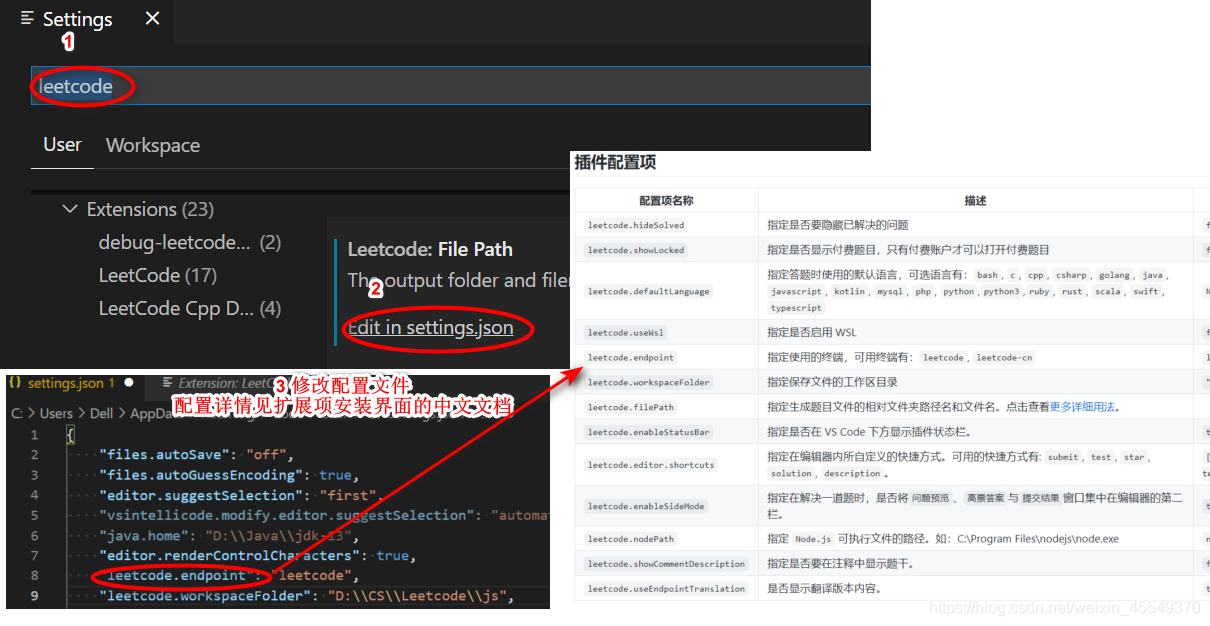Collapse the Extensions (23) chevron
This screenshot has width=1210, height=626.
click(69, 209)
